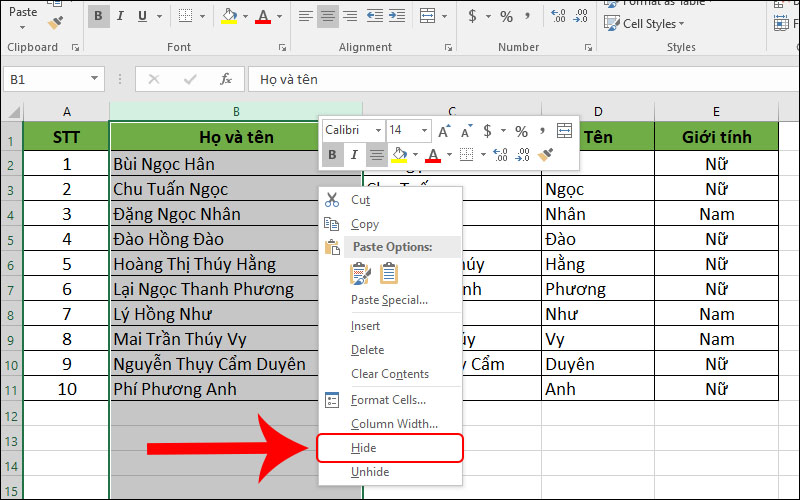Toggle Italic in the mini toolbar
This screenshot has height=500, width=800.
click(x=354, y=155)
